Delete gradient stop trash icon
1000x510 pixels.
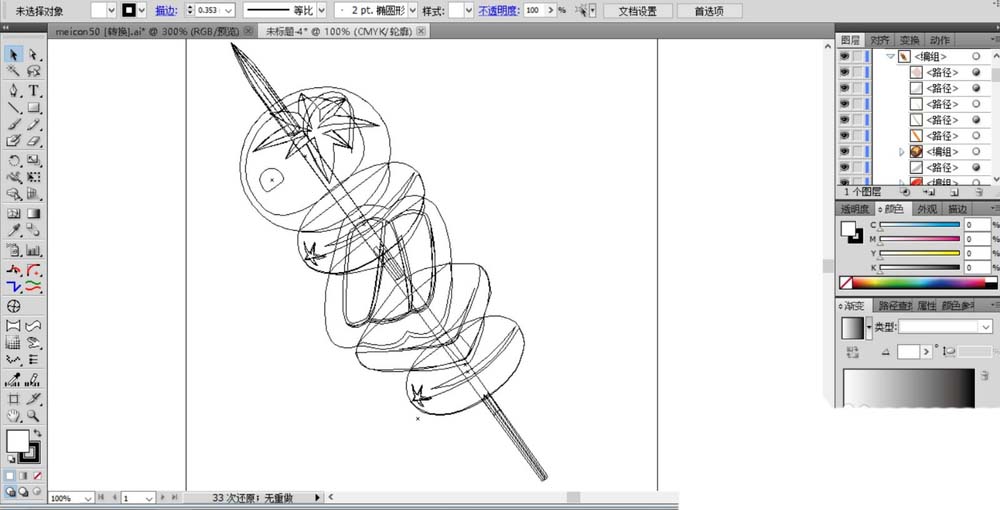[985, 377]
